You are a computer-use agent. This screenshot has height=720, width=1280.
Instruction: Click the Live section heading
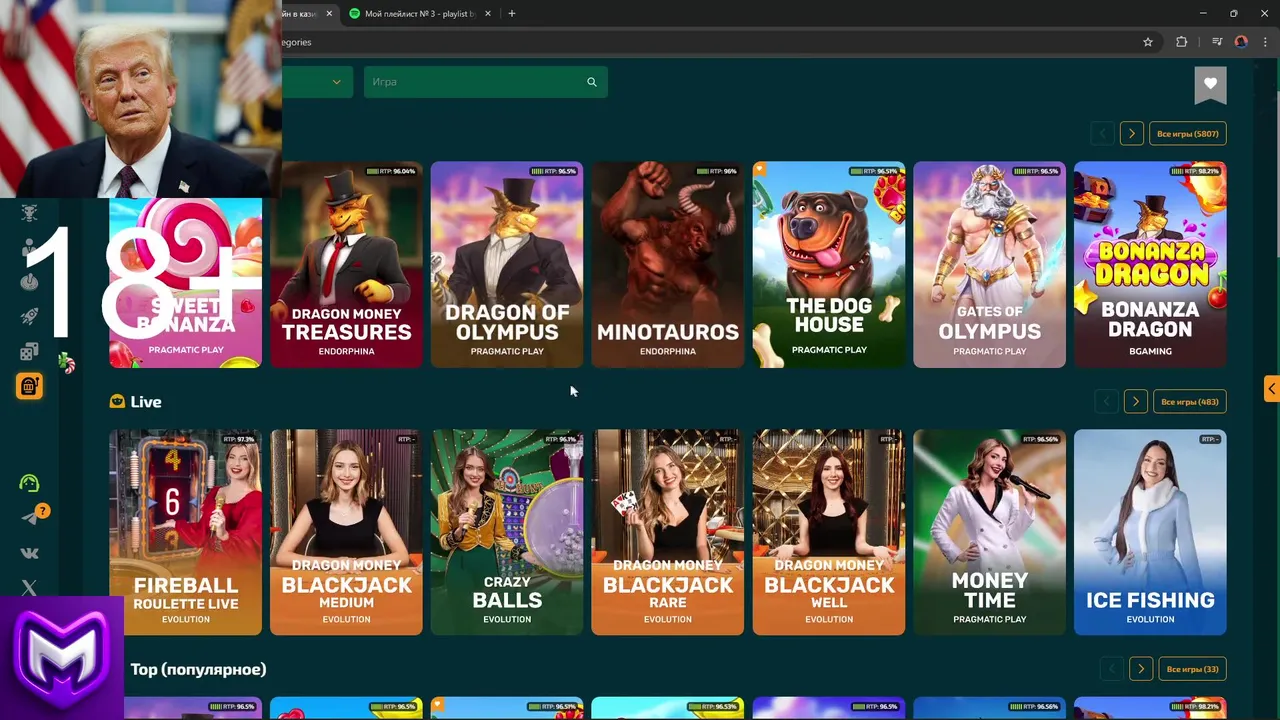tap(146, 402)
